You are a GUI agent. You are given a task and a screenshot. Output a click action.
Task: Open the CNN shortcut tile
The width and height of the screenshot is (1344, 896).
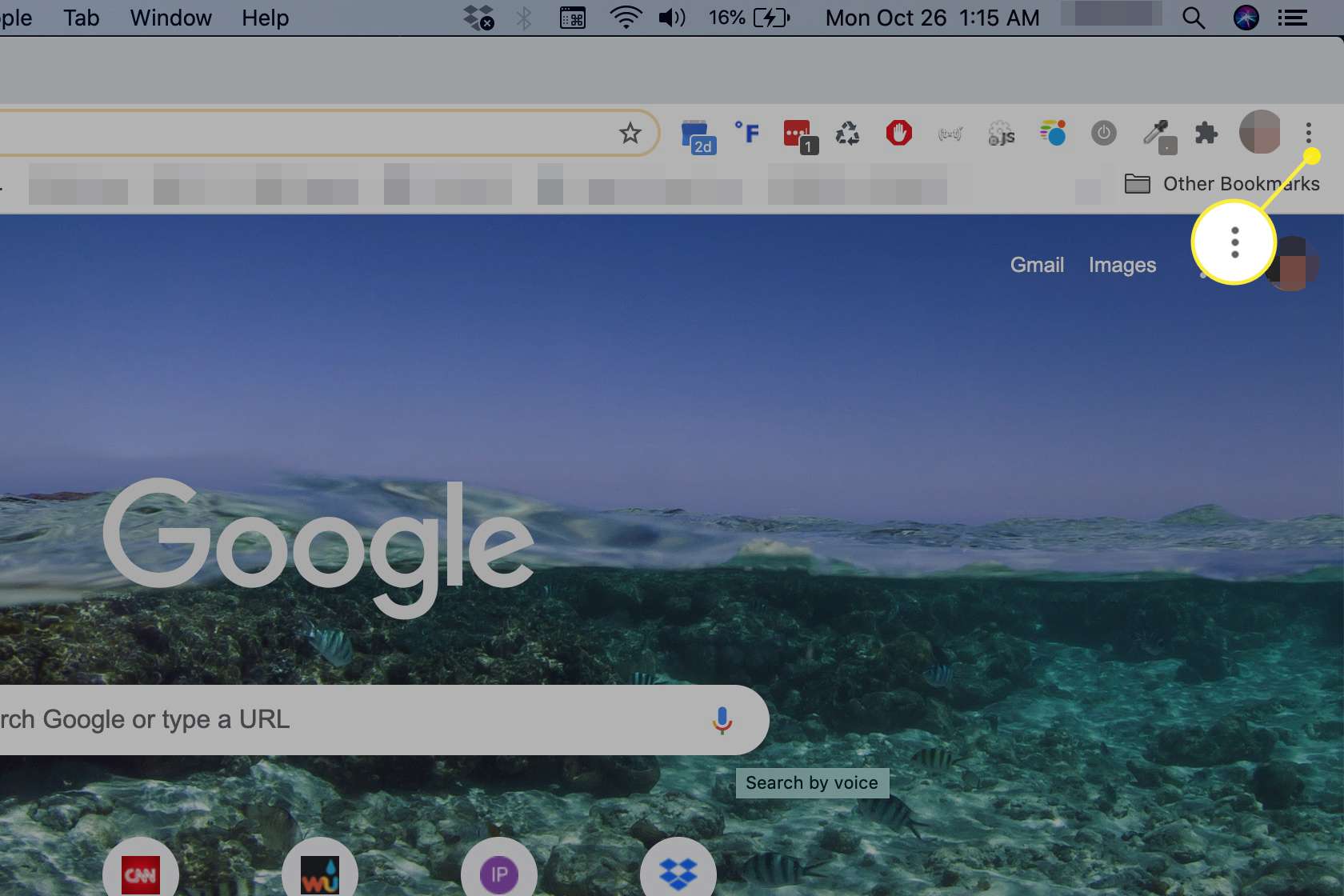(141, 874)
